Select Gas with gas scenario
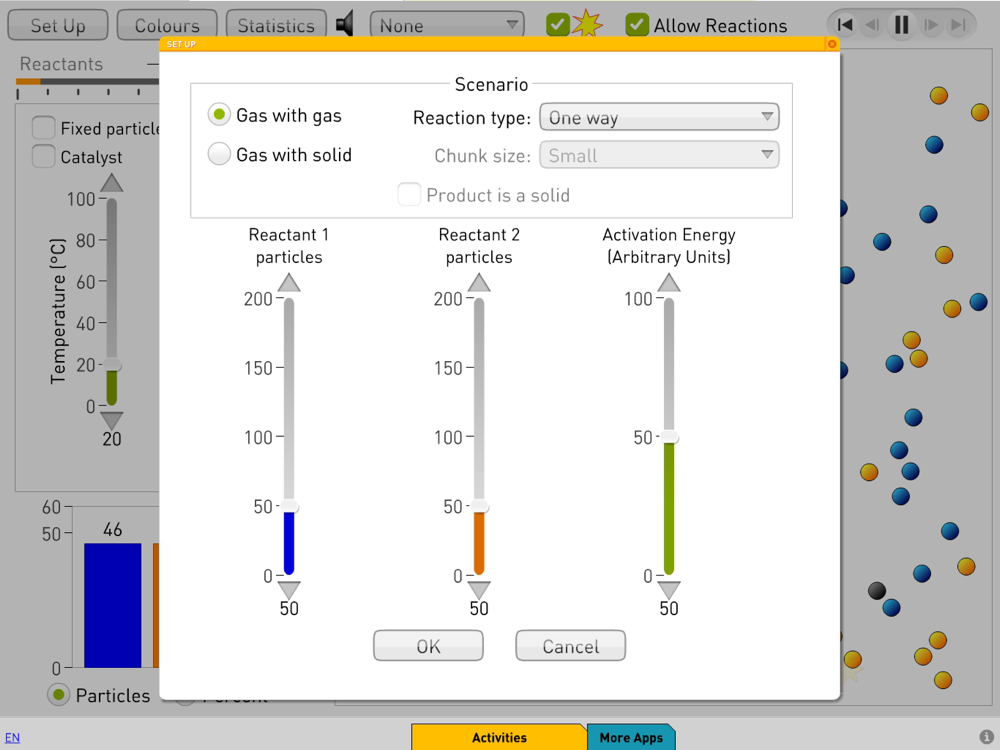1000x750 pixels. (219, 115)
